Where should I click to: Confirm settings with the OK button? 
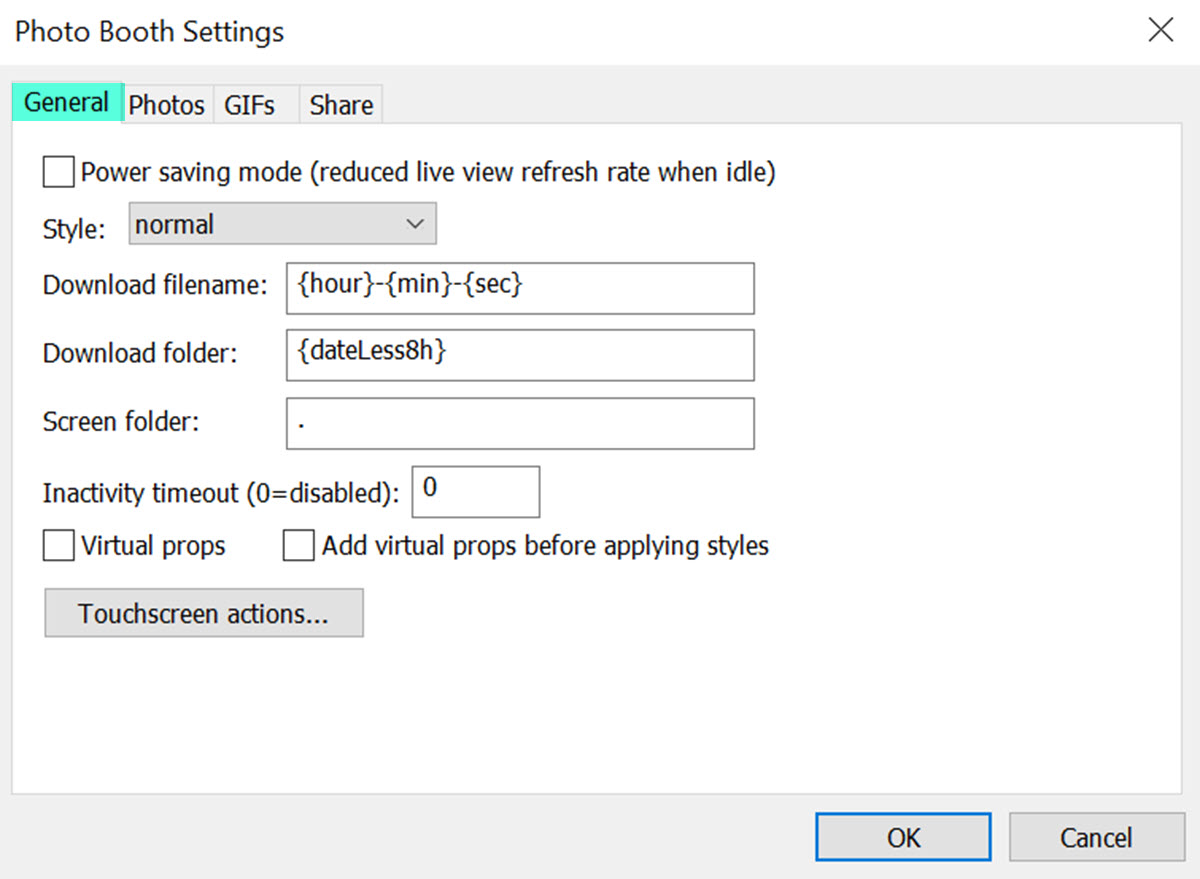pos(903,837)
